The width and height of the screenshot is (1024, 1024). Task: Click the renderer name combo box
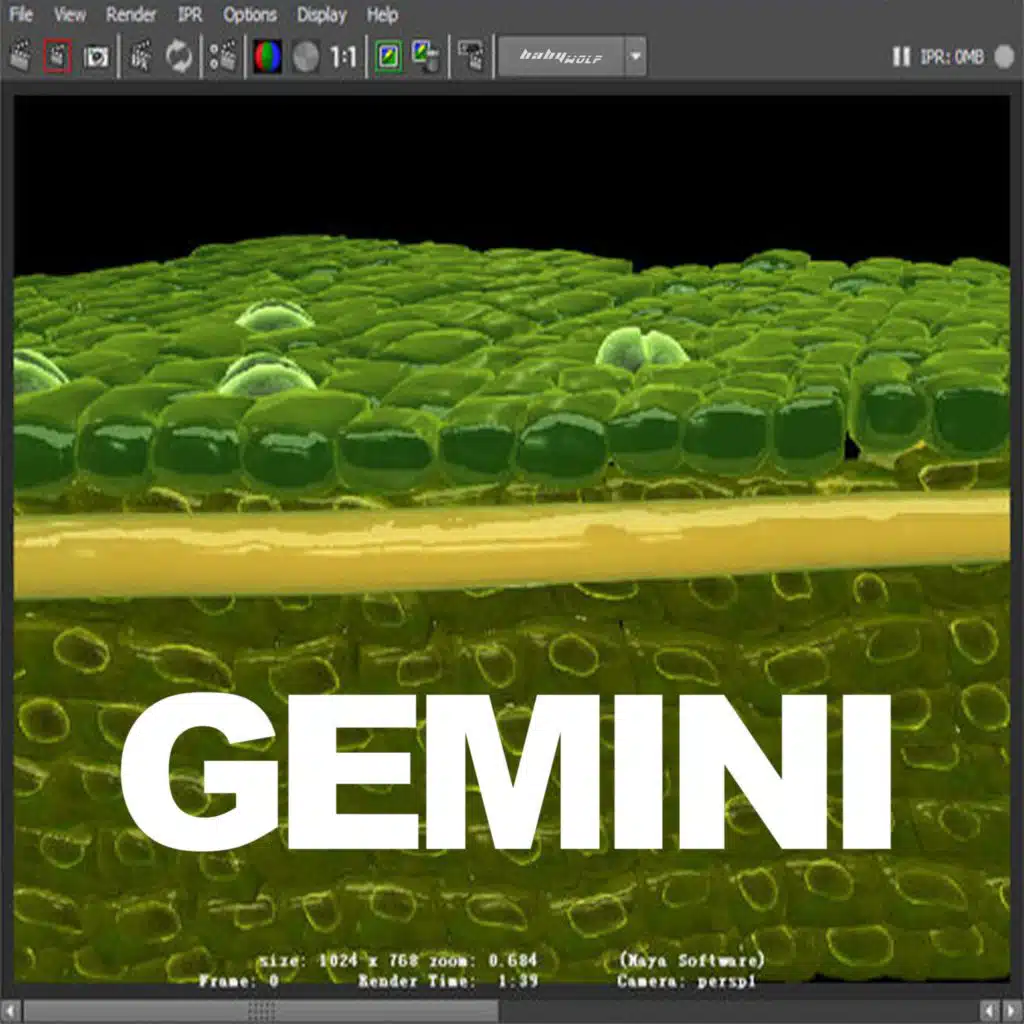[560, 57]
